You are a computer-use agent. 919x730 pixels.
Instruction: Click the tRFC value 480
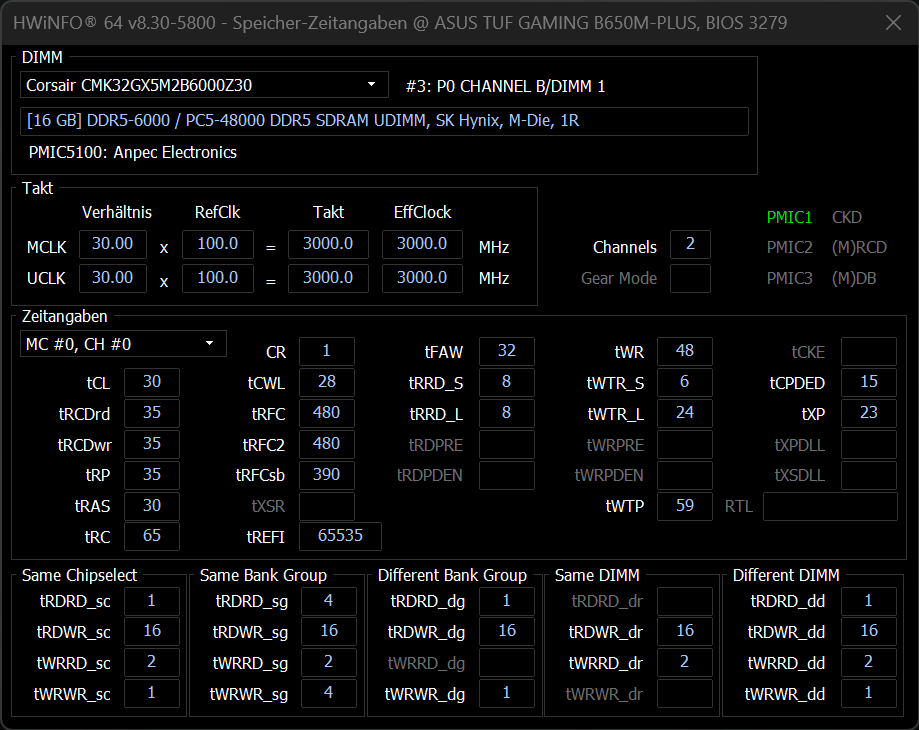(326, 413)
